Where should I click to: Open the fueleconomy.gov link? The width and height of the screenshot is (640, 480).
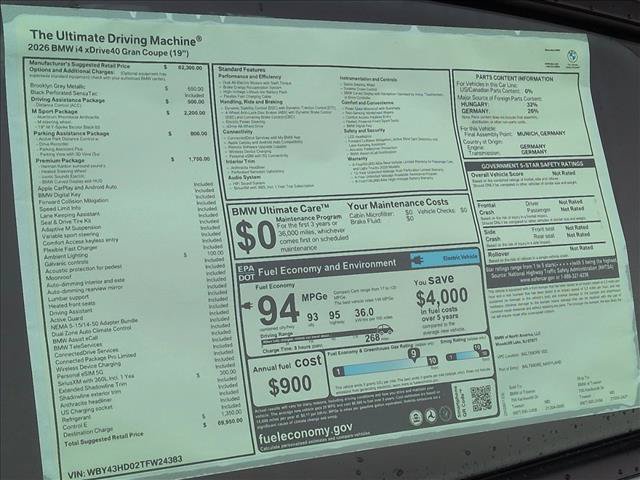point(305,433)
